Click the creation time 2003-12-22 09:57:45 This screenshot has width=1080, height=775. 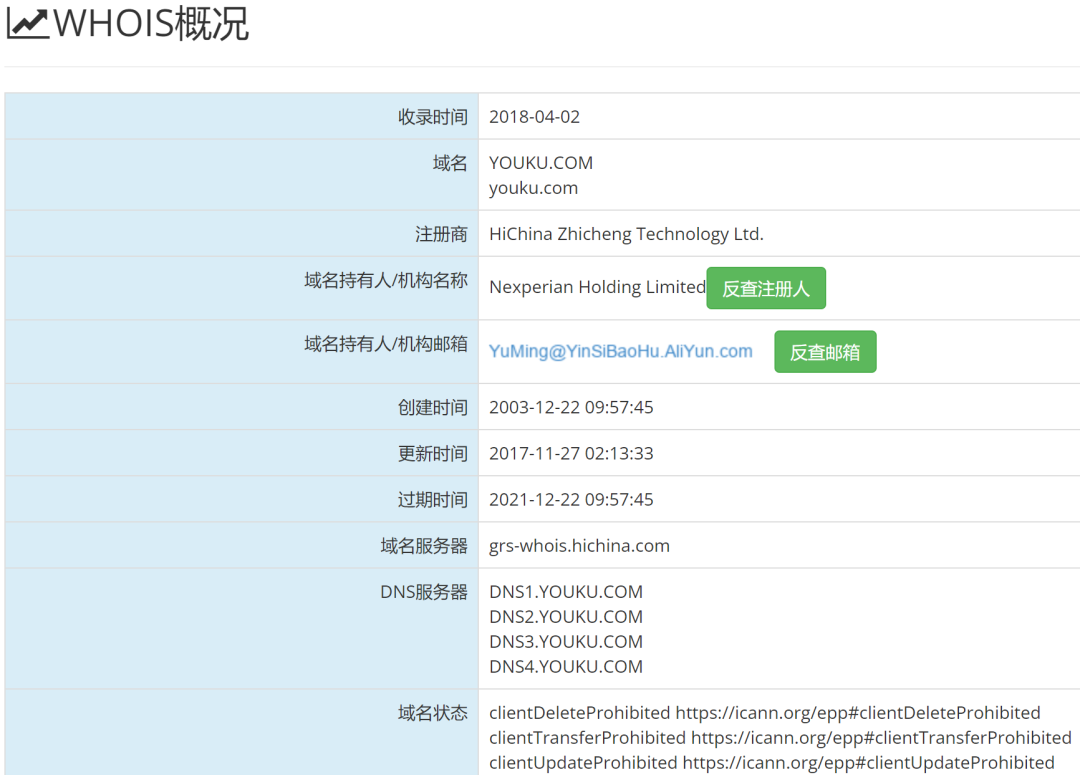pyautogui.click(x=571, y=408)
